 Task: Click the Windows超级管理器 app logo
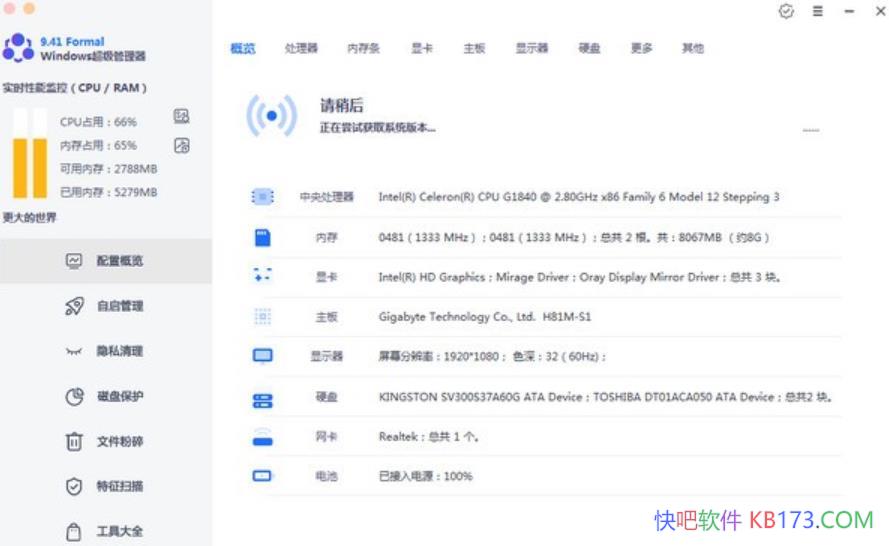18,48
